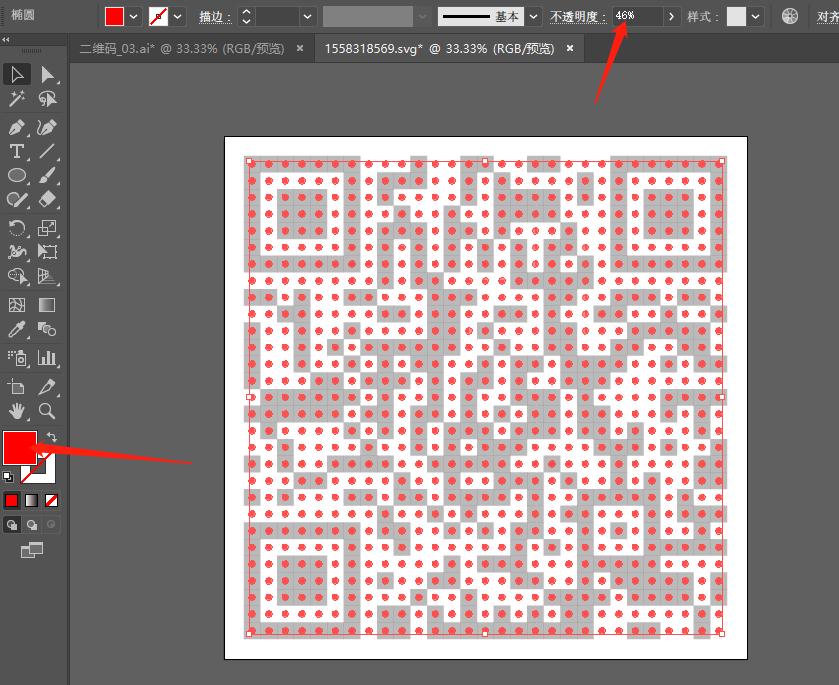This screenshot has height=685, width=839.
Task: Open the 描边 stroke panel link
Action: click(215, 17)
